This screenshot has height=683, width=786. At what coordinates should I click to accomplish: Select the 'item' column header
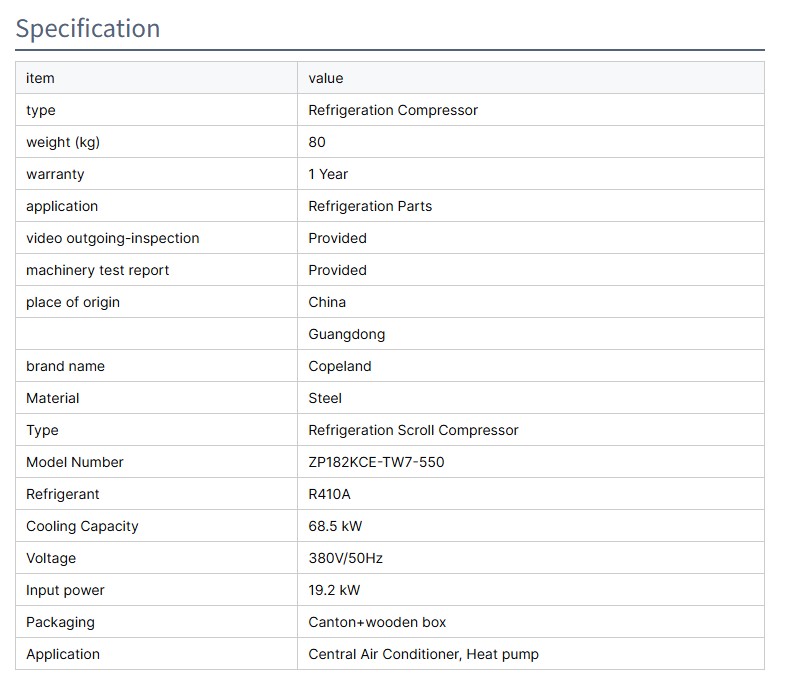tap(40, 78)
